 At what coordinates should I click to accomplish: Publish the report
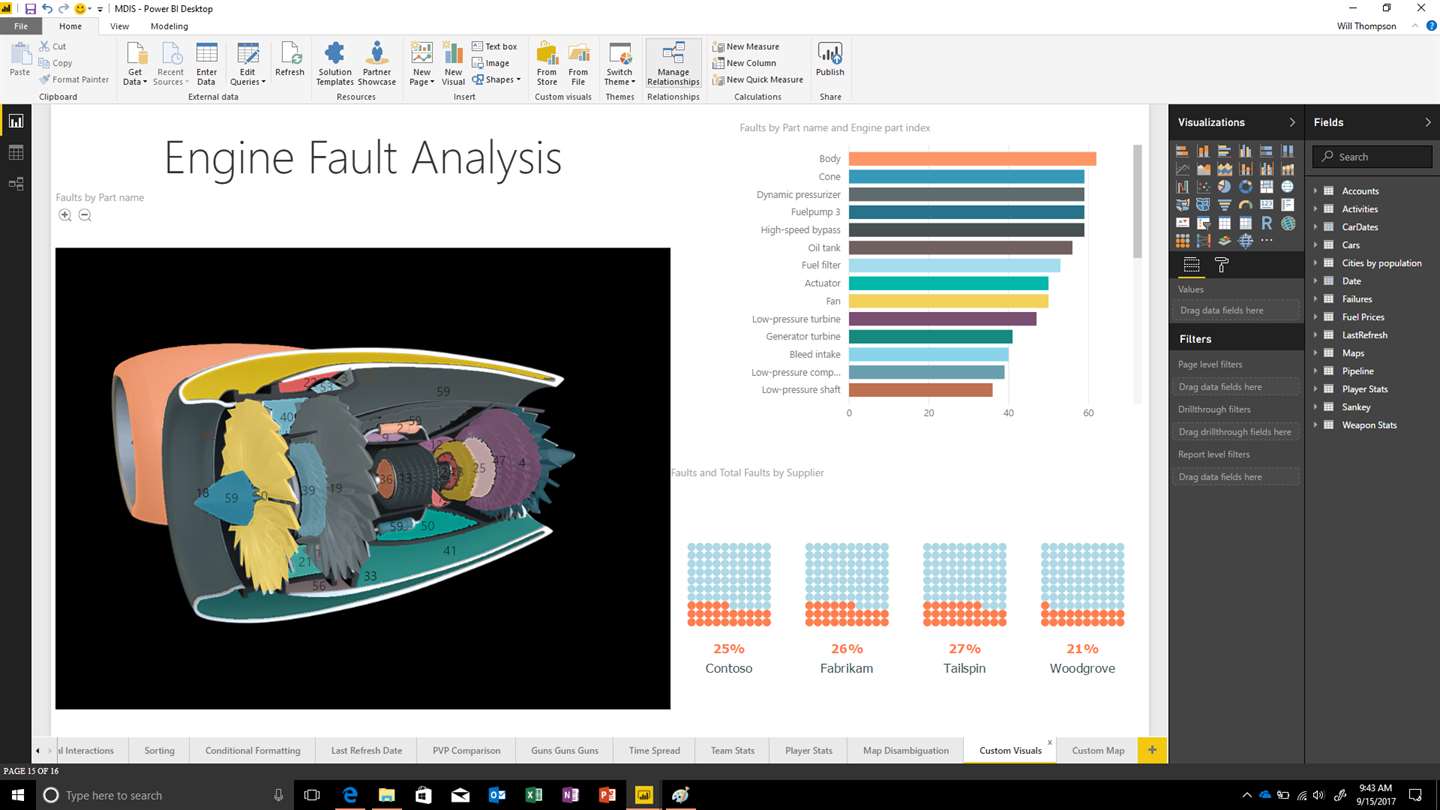click(830, 59)
